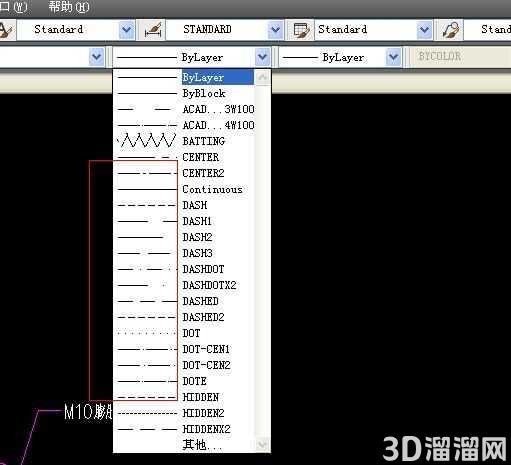Viewport: 511px width, 465px height.
Task: Select the HIDDEN2 linetype
Action: coord(184,413)
